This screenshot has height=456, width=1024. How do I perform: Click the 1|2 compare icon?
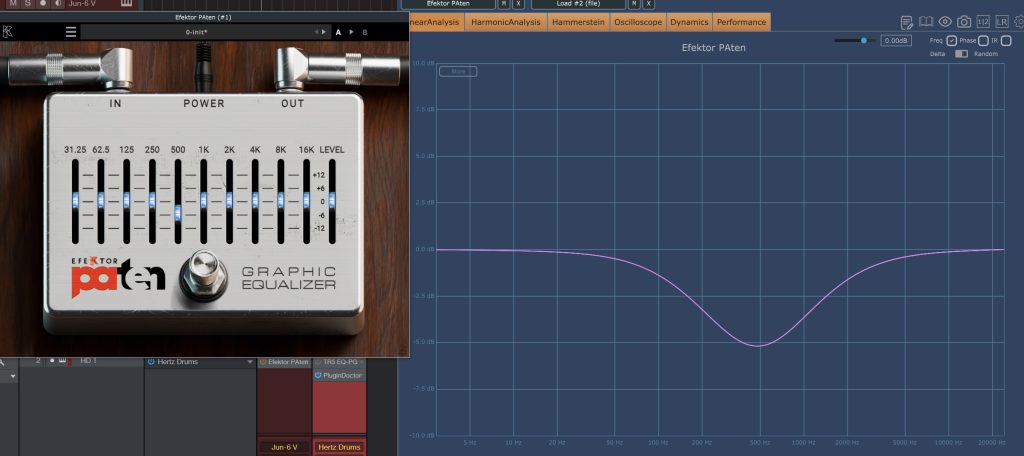coord(982,21)
